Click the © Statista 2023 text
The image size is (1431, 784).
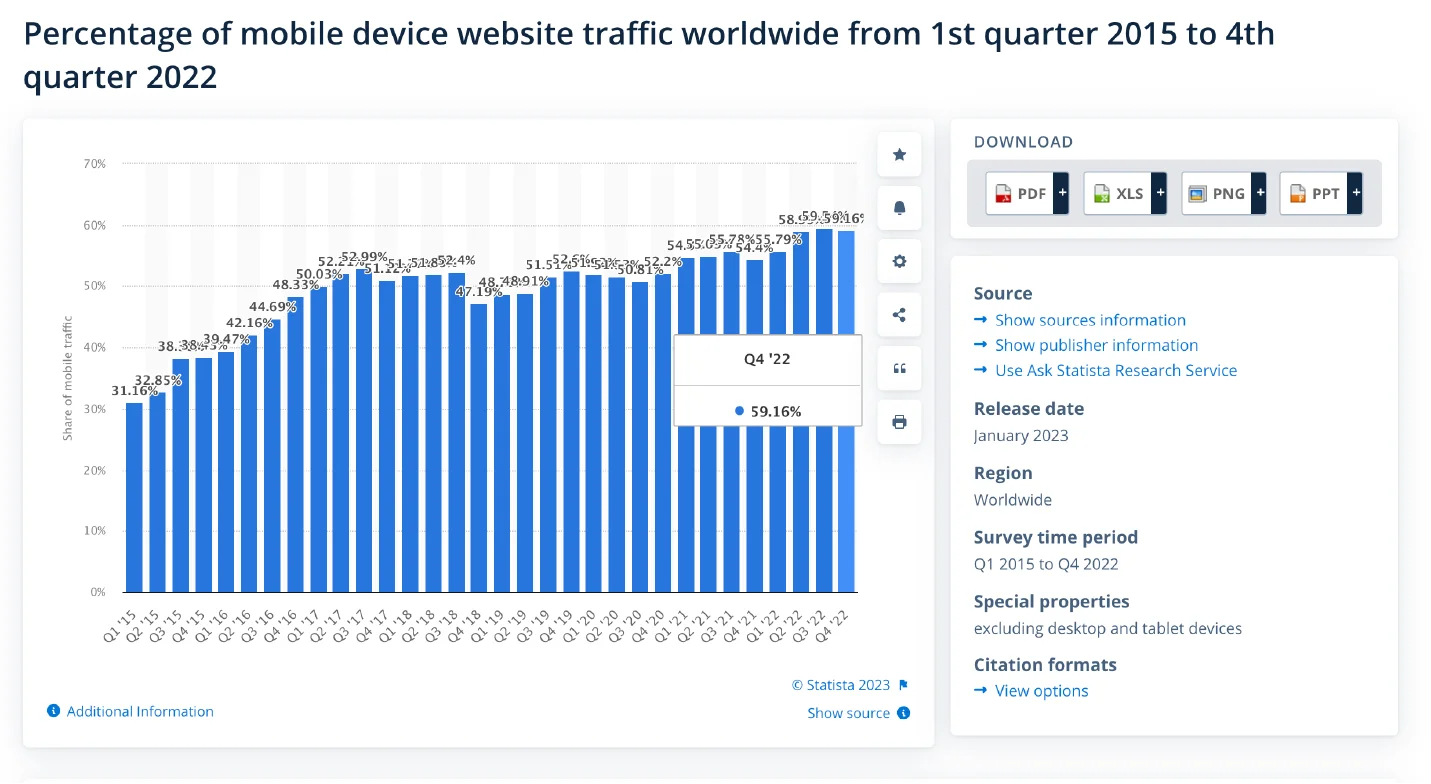pos(841,685)
